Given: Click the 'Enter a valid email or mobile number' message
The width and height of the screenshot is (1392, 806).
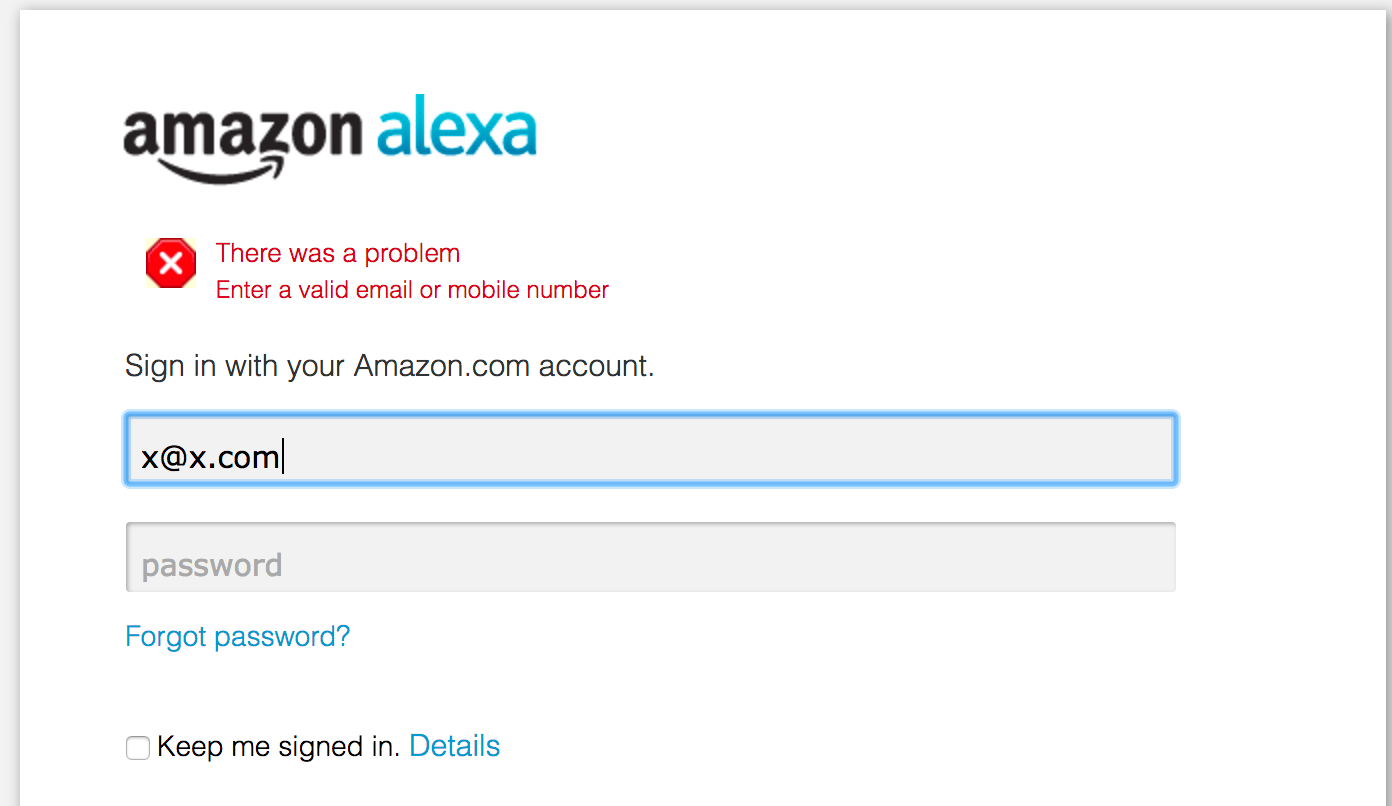Looking at the screenshot, I should pos(412,291).
